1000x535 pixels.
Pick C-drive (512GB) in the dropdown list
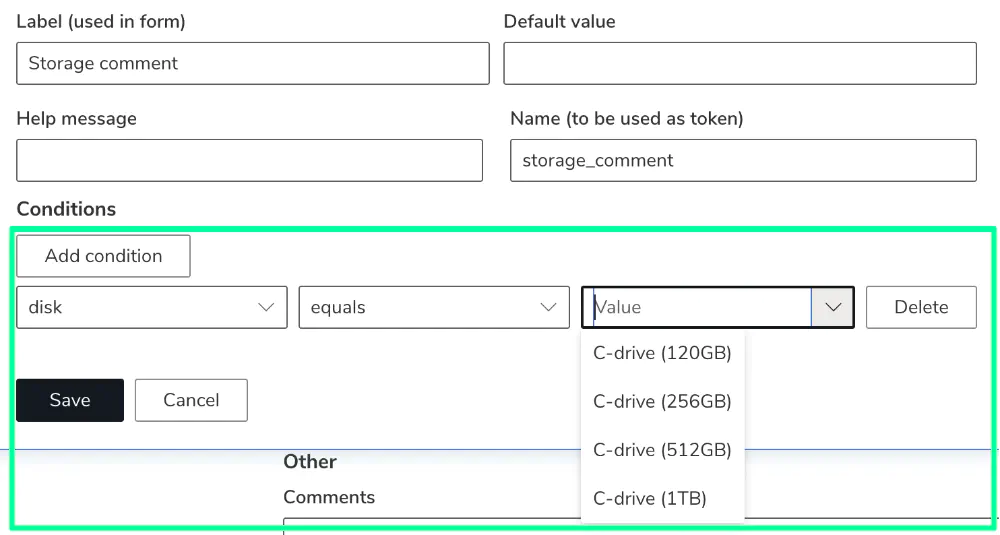(x=663, y=450)
